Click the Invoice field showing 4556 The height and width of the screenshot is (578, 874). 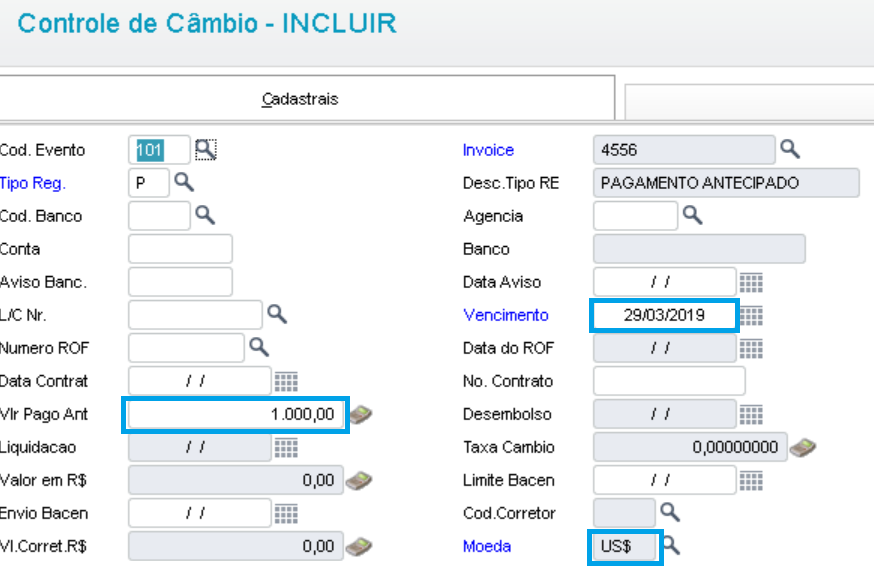pyautogui.click(x=684, y=149)
